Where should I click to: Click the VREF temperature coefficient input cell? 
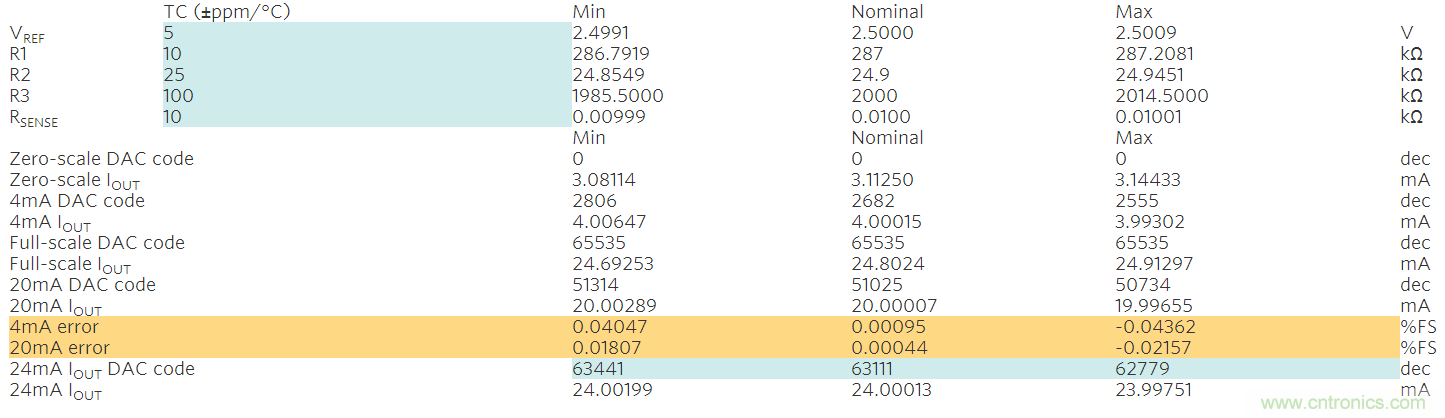pos(366,33)
